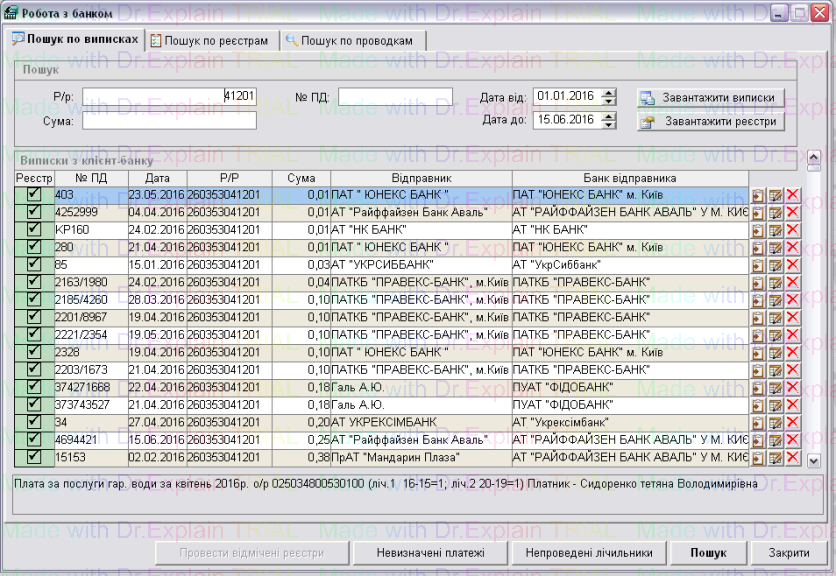Decrease the Дата до date with down arrow
The image size is (836, 576).
(x=610, y=124)
